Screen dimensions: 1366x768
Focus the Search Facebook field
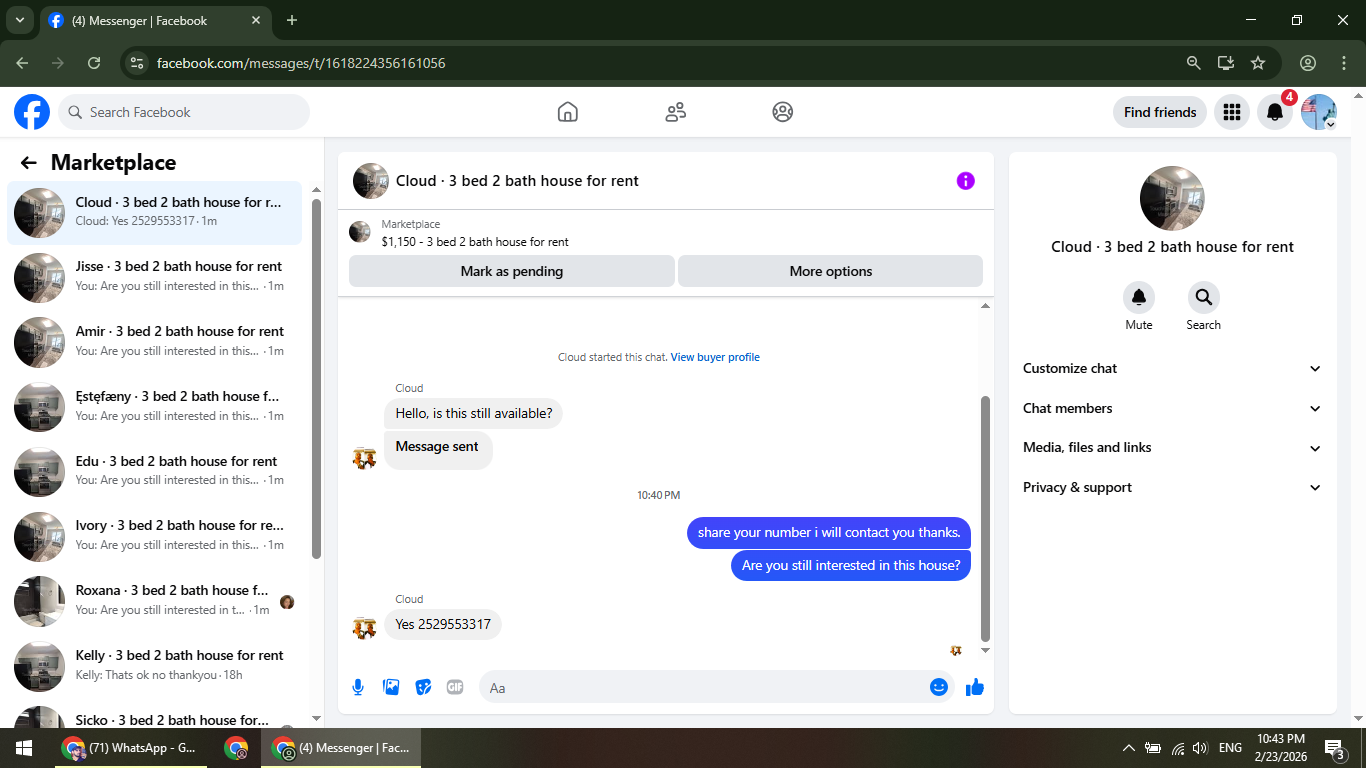coord(184,112)
